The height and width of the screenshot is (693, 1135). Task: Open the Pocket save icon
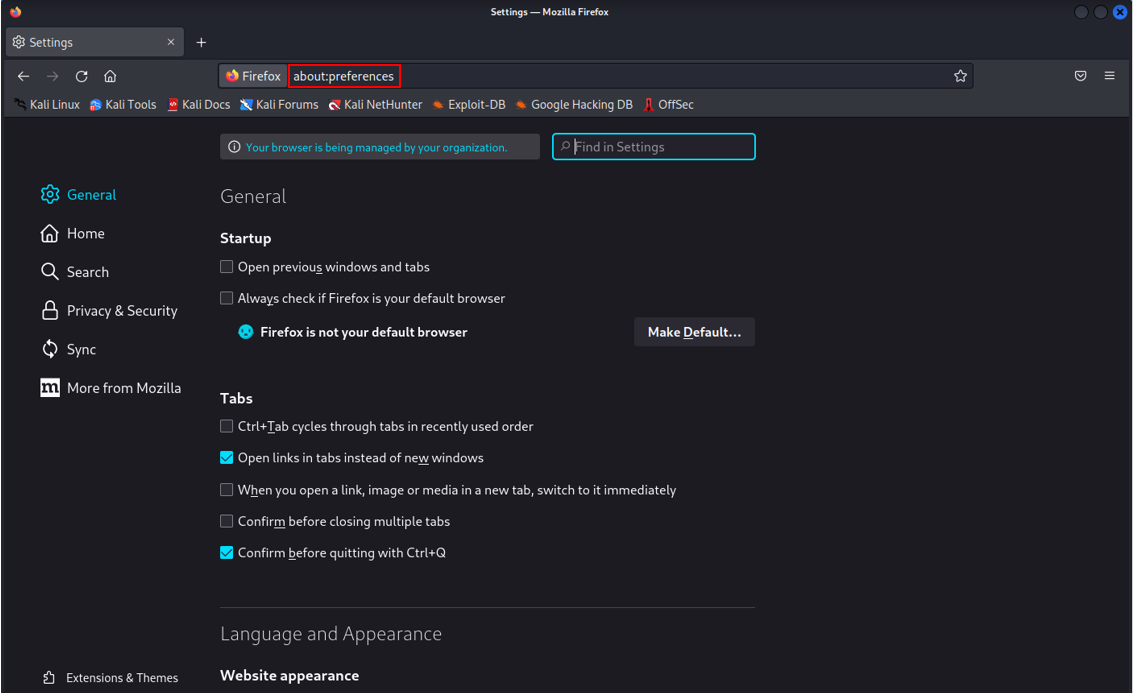coord(1080,76)
